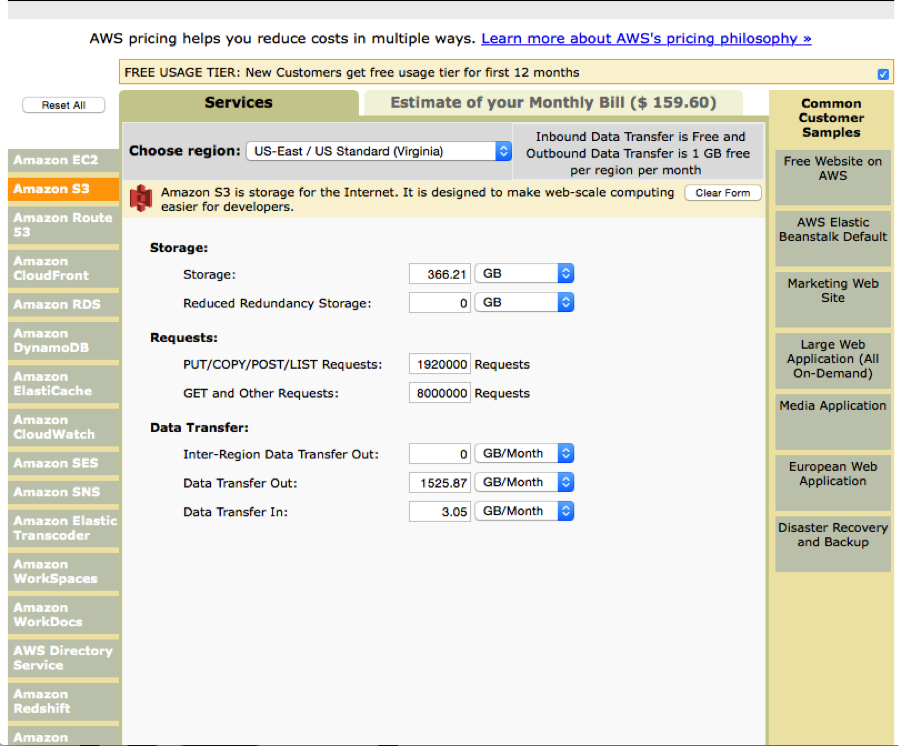
Task: Load the Disaster Recovery and Backup sample
Action: 832,545
